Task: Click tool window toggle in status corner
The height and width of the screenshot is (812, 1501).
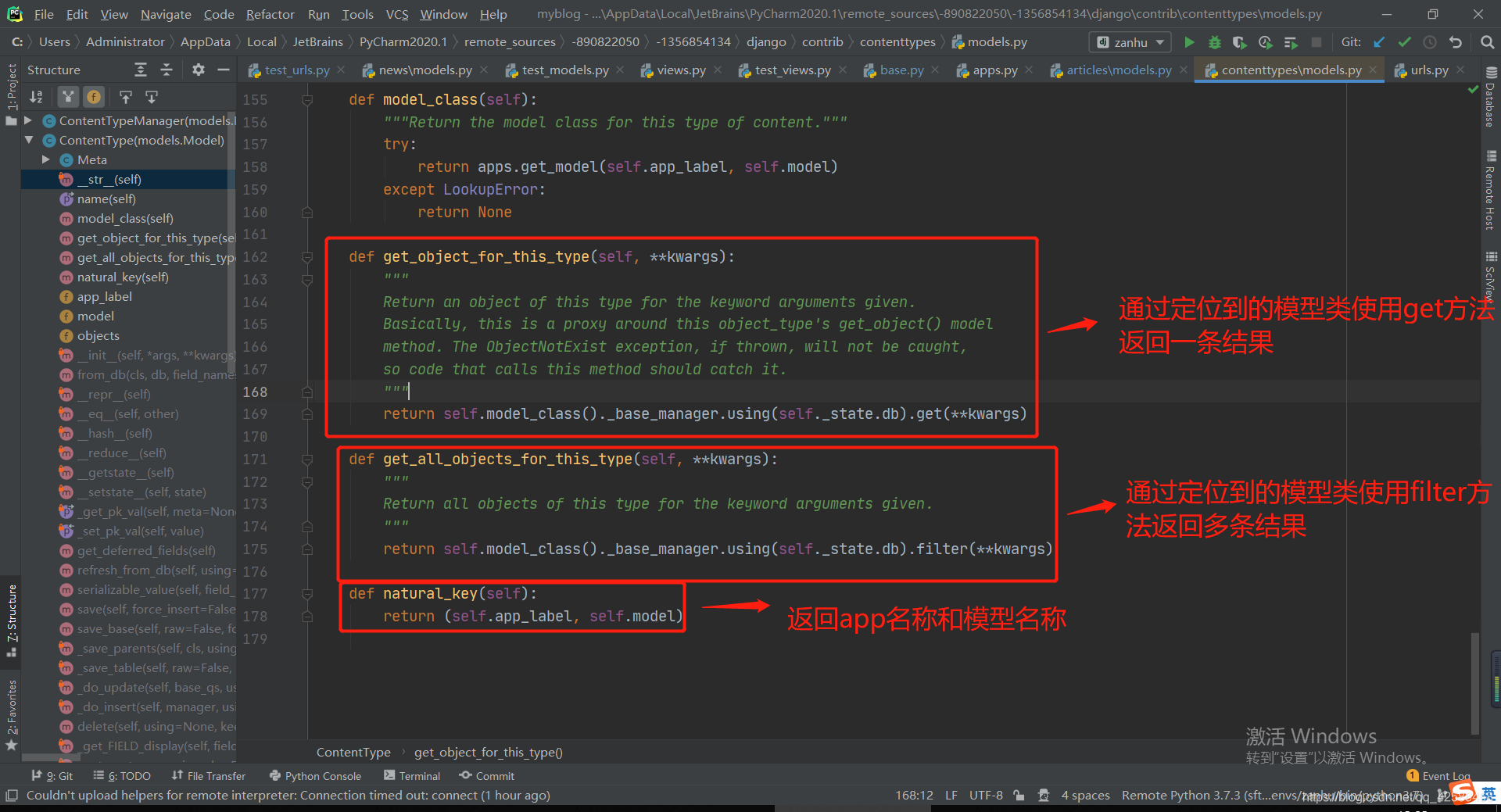Action: click(11, 796)
